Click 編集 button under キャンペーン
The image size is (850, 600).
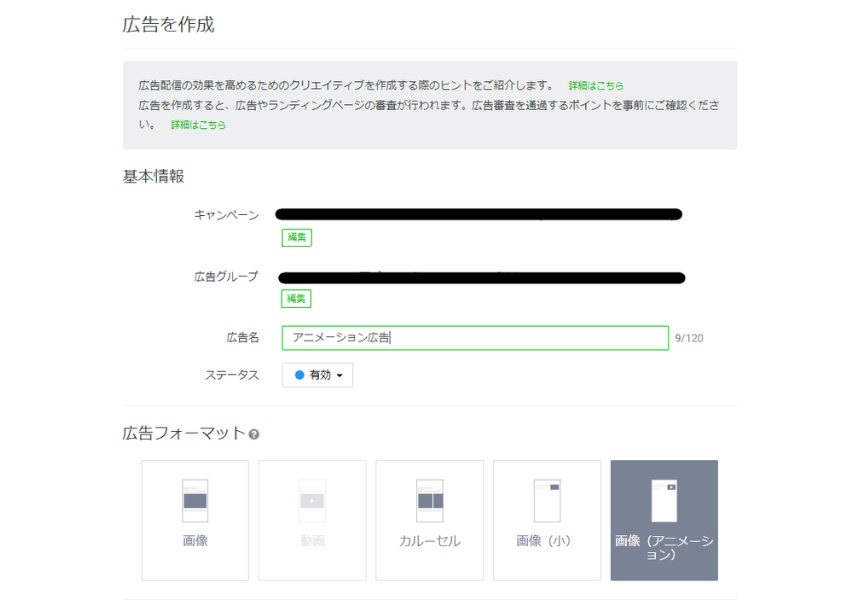(x=297, y=237)
